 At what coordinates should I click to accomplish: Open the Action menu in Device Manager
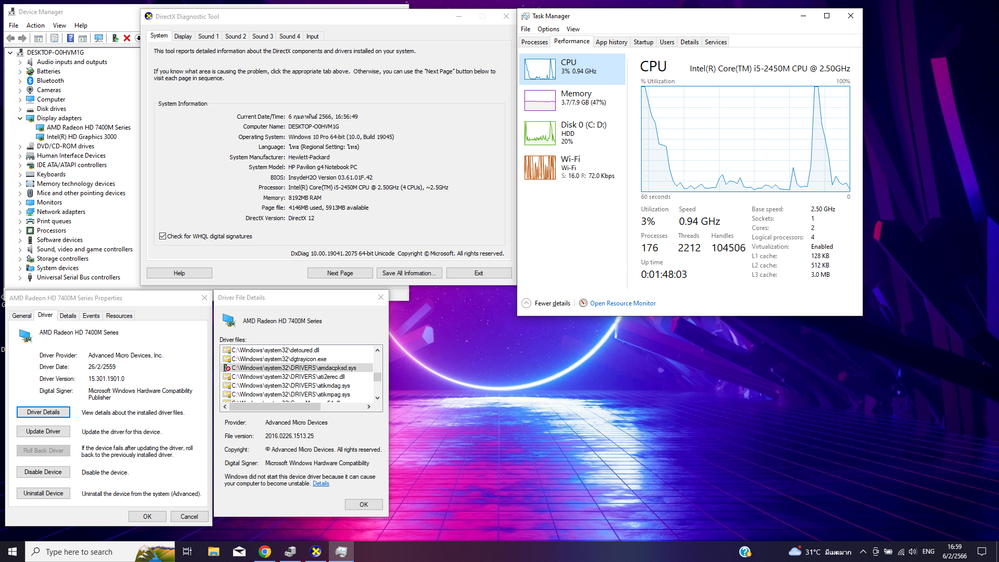tap(36, 25)
